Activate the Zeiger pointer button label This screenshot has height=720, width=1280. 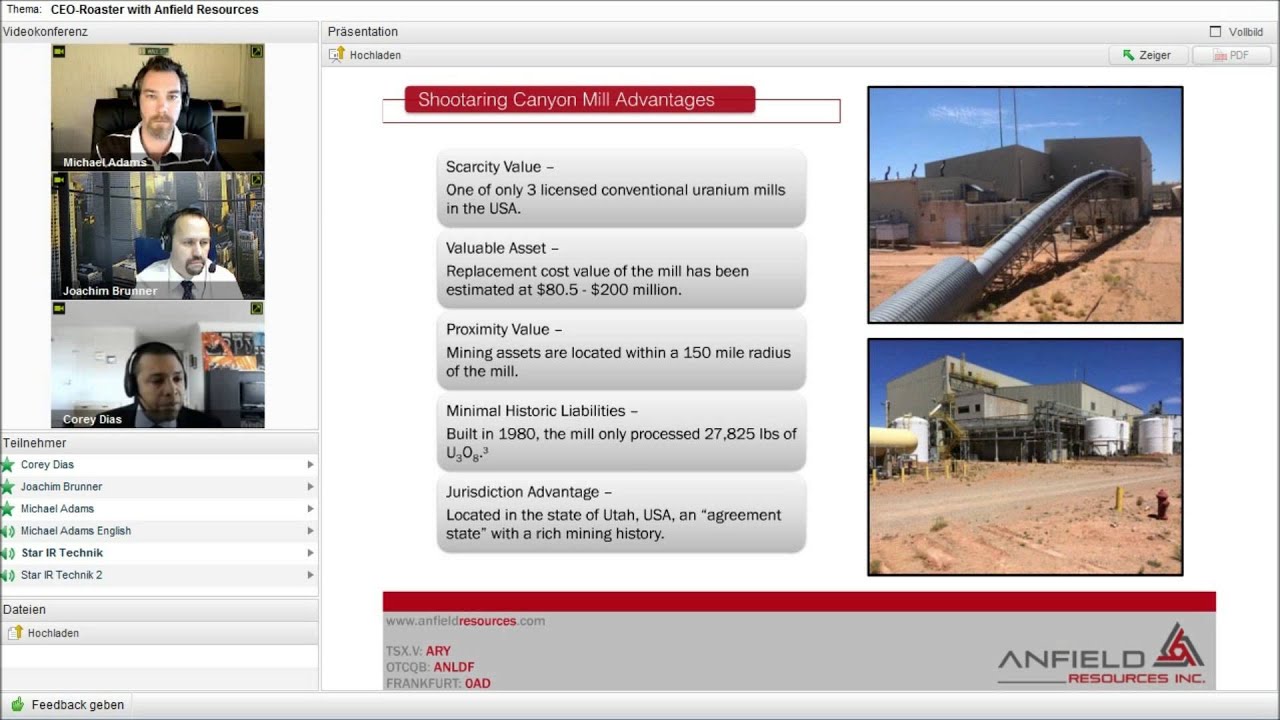[1155, 56]
